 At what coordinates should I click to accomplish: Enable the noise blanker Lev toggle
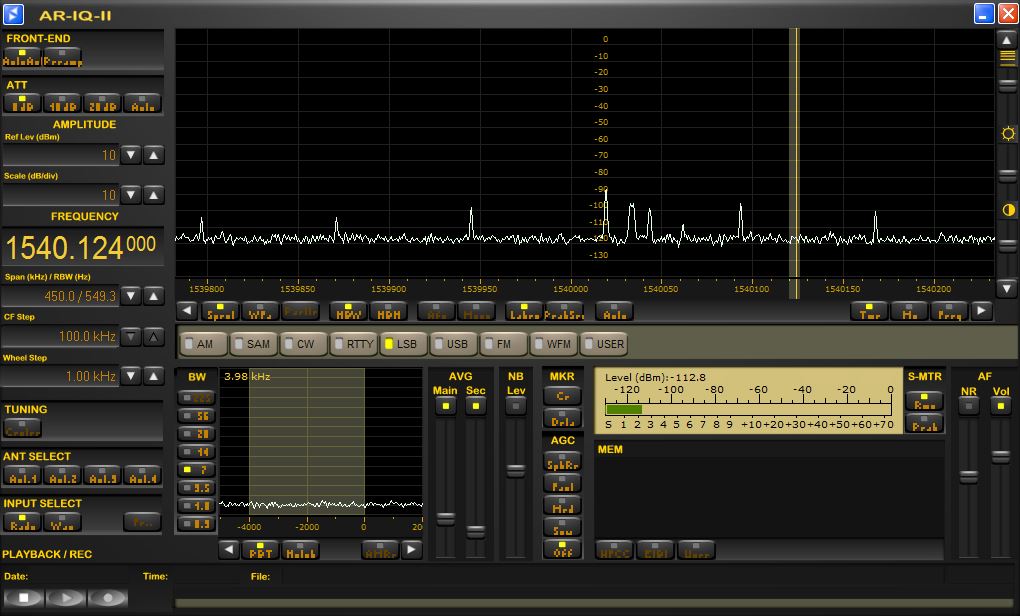516,406
